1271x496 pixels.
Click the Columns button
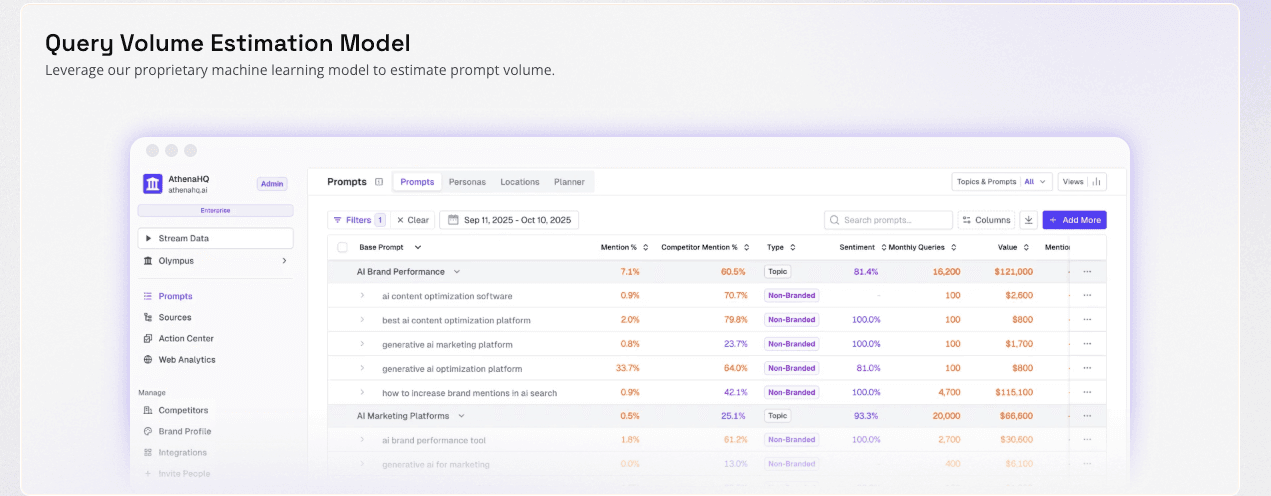986,220
